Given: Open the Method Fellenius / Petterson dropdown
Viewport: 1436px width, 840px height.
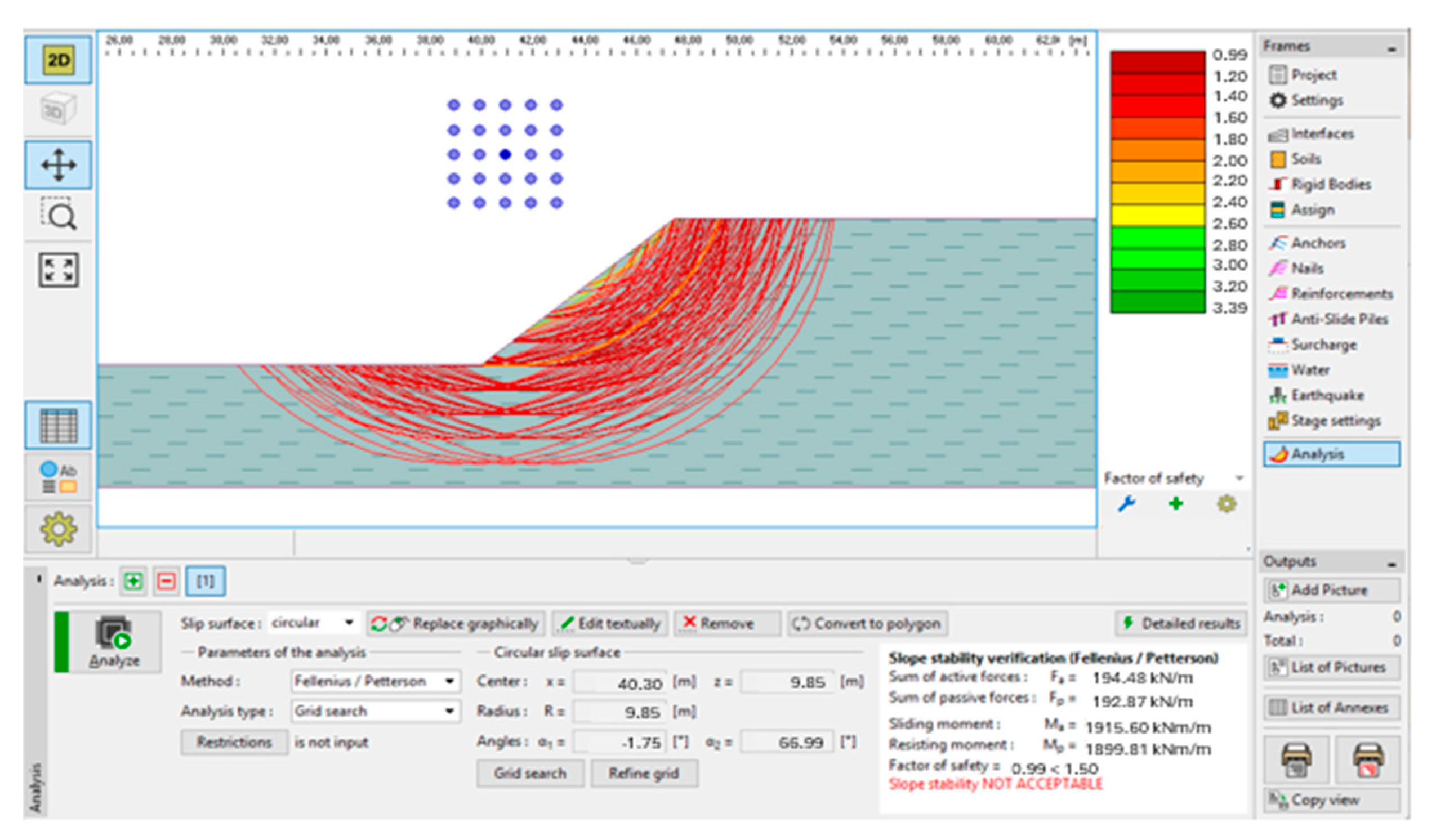Looking at the screenshot, I should [x=376, y=681].
